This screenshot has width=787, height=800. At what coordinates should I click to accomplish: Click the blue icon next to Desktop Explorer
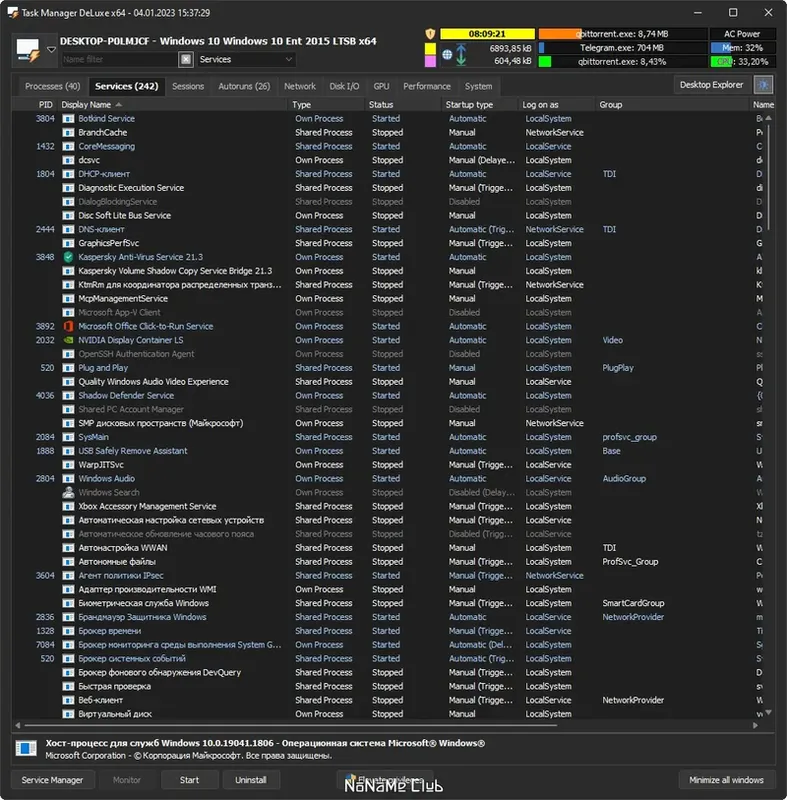(764, 85)
